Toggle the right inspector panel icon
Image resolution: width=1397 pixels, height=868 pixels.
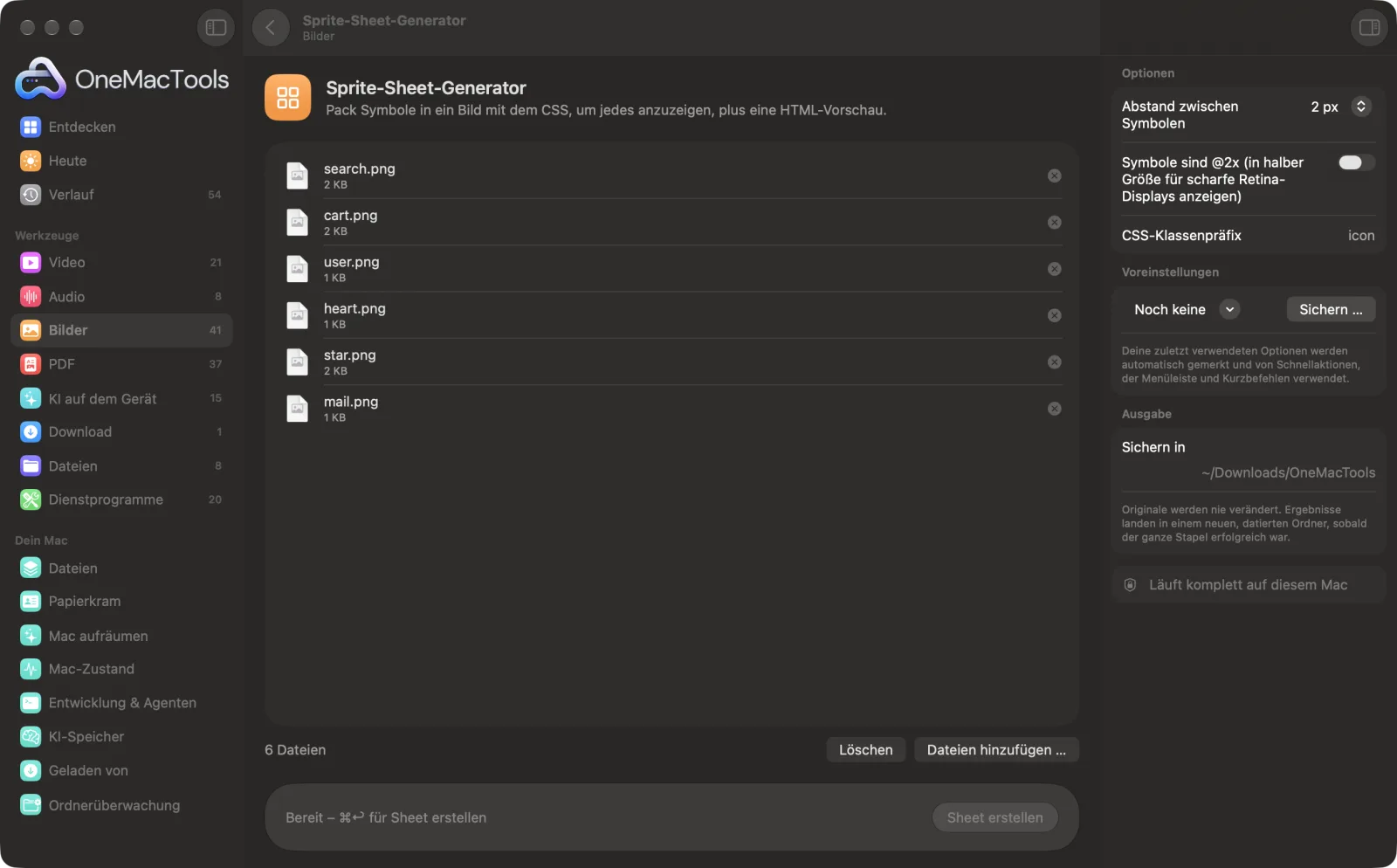(1369, 28)
